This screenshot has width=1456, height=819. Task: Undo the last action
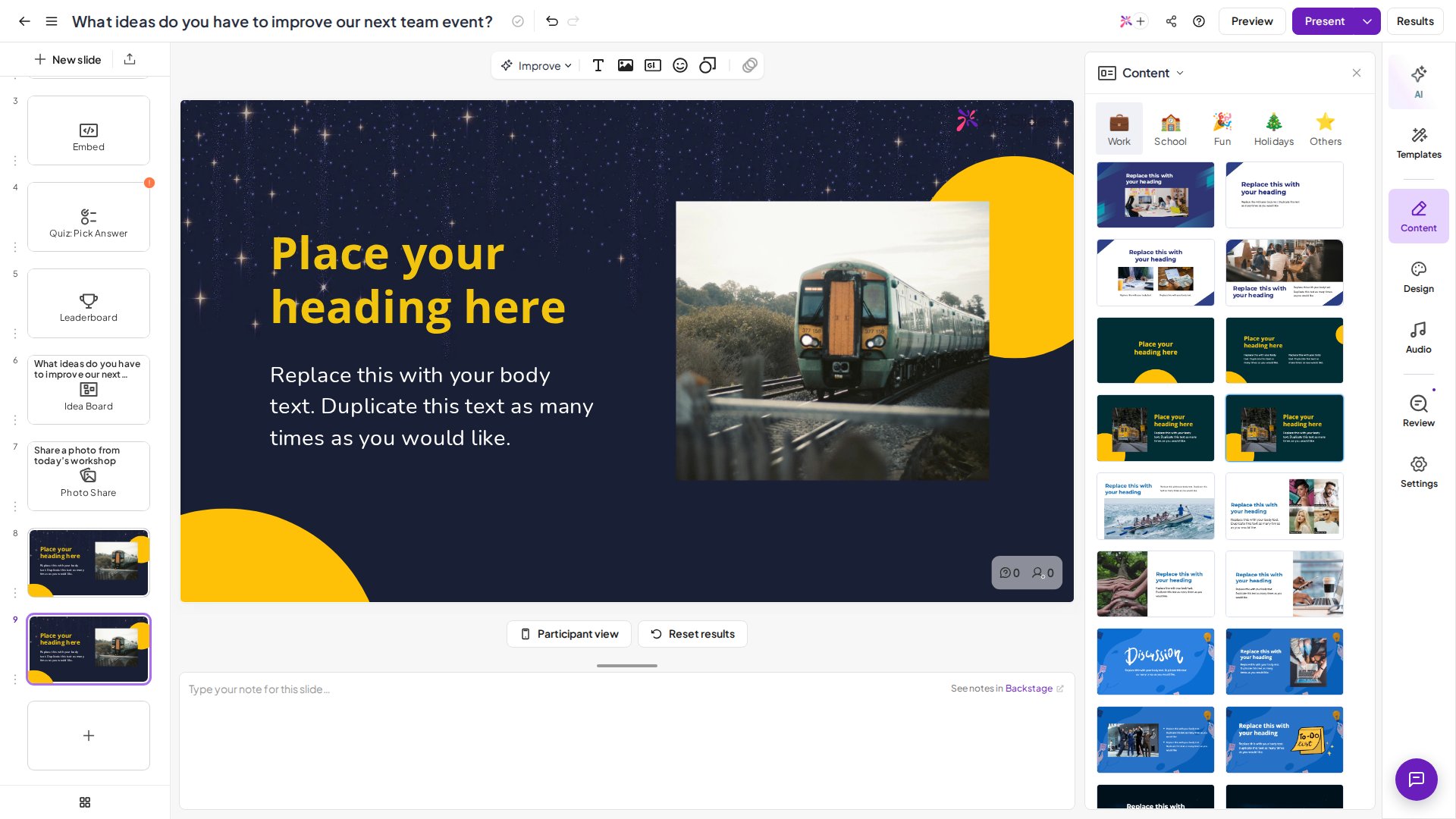coord(552,21)
